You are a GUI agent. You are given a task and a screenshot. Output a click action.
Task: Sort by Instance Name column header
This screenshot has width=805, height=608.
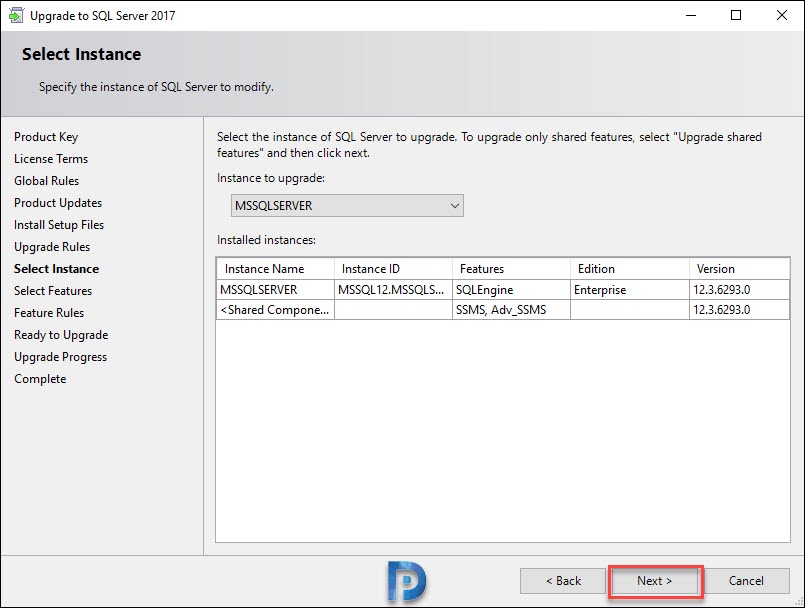[276, 269]
